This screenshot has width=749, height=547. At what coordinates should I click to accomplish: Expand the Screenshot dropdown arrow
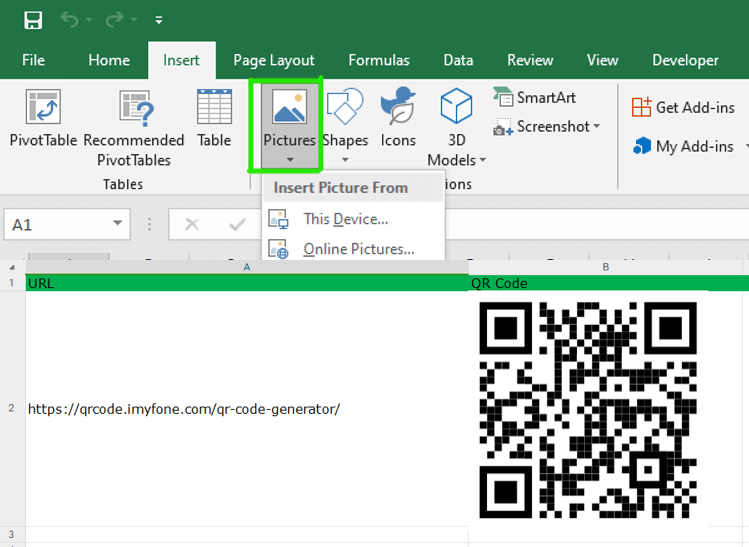(597, 127)
